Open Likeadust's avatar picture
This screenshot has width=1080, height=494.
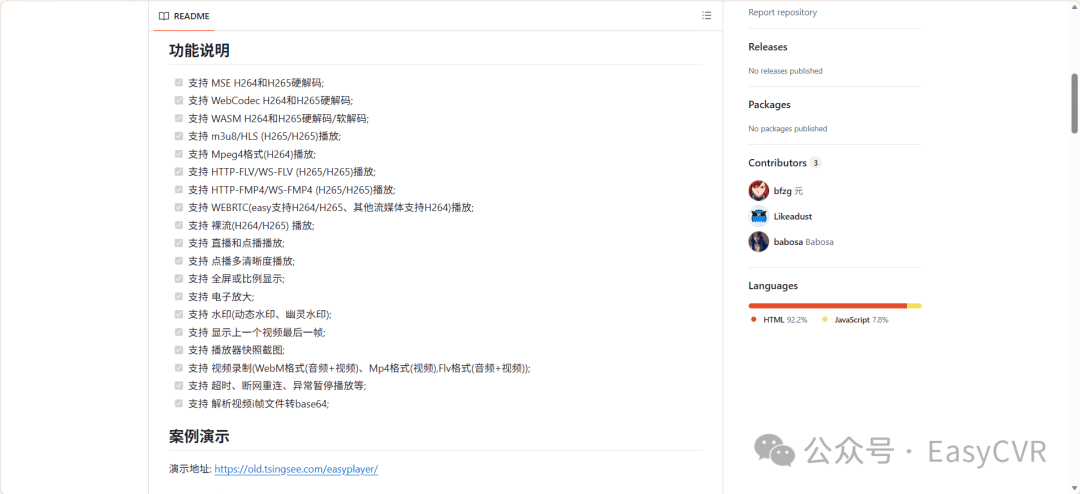pyautogui.click(x=758, y=216)
